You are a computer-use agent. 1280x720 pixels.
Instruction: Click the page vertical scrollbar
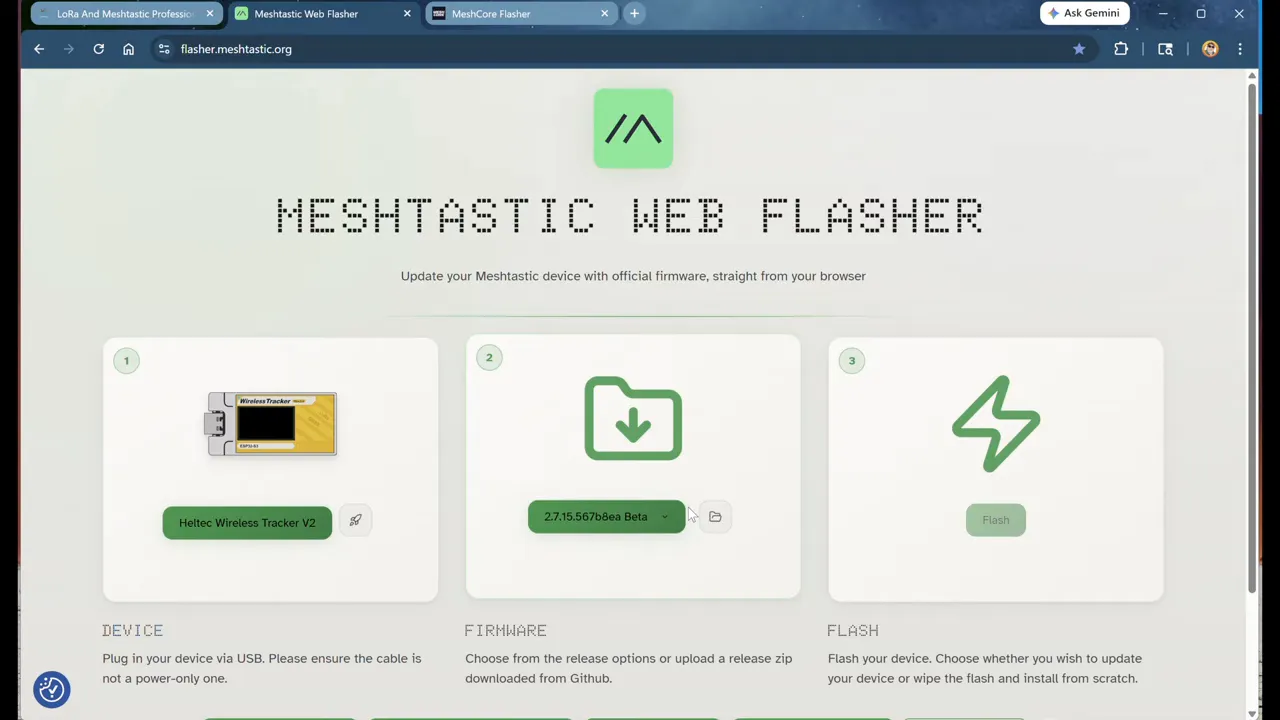click(x=1251, y=340)
